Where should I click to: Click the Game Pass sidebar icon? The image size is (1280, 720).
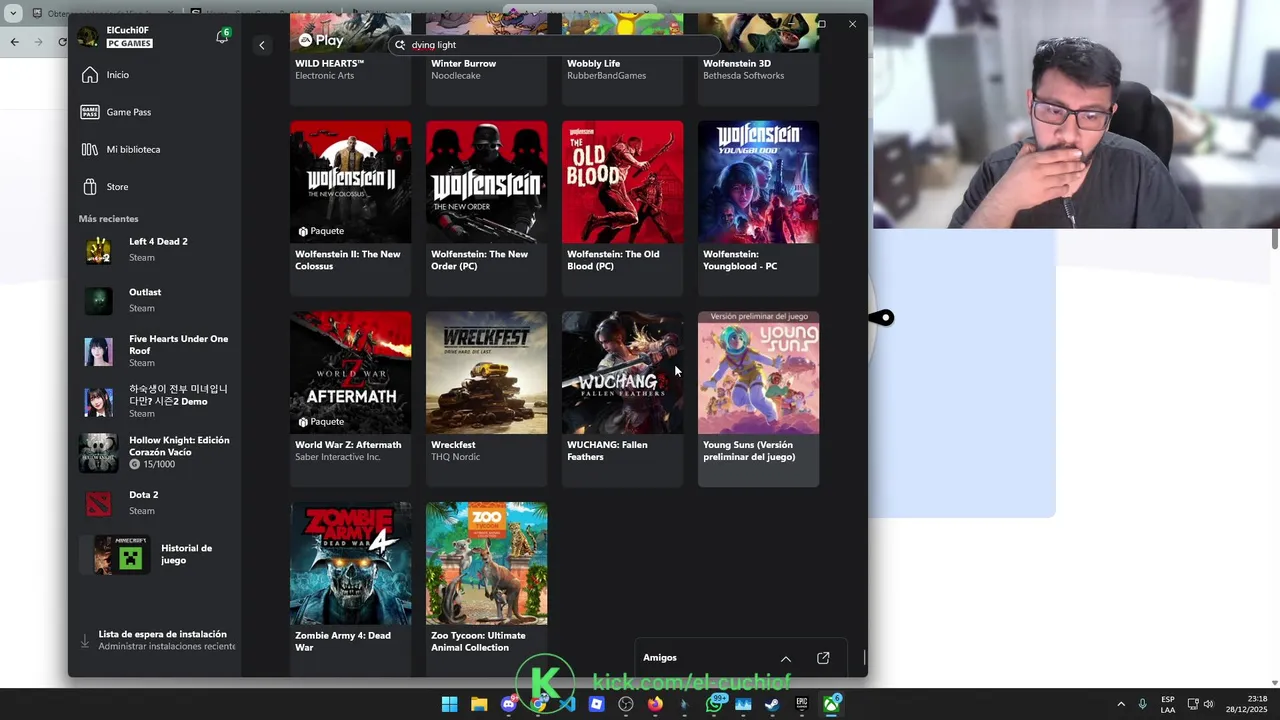[90, 112]
